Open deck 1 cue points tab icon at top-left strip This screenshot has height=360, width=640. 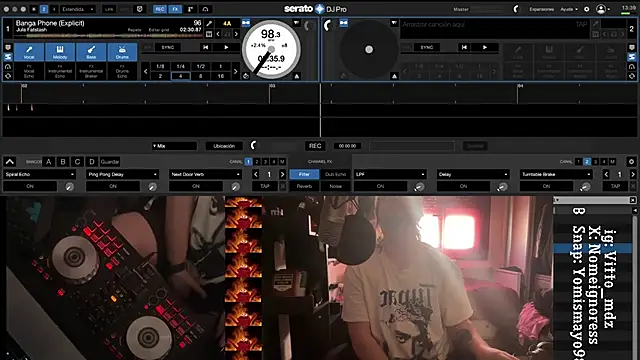pyautogui.click(x=8, y=48)
